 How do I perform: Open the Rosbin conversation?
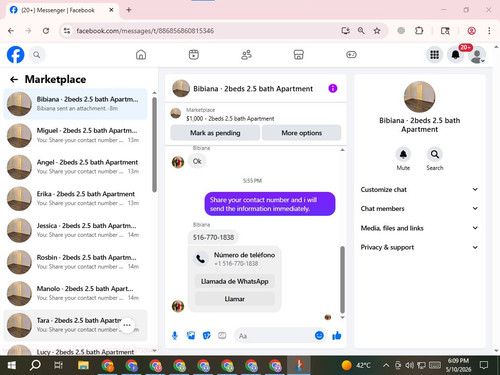point(75,262)
